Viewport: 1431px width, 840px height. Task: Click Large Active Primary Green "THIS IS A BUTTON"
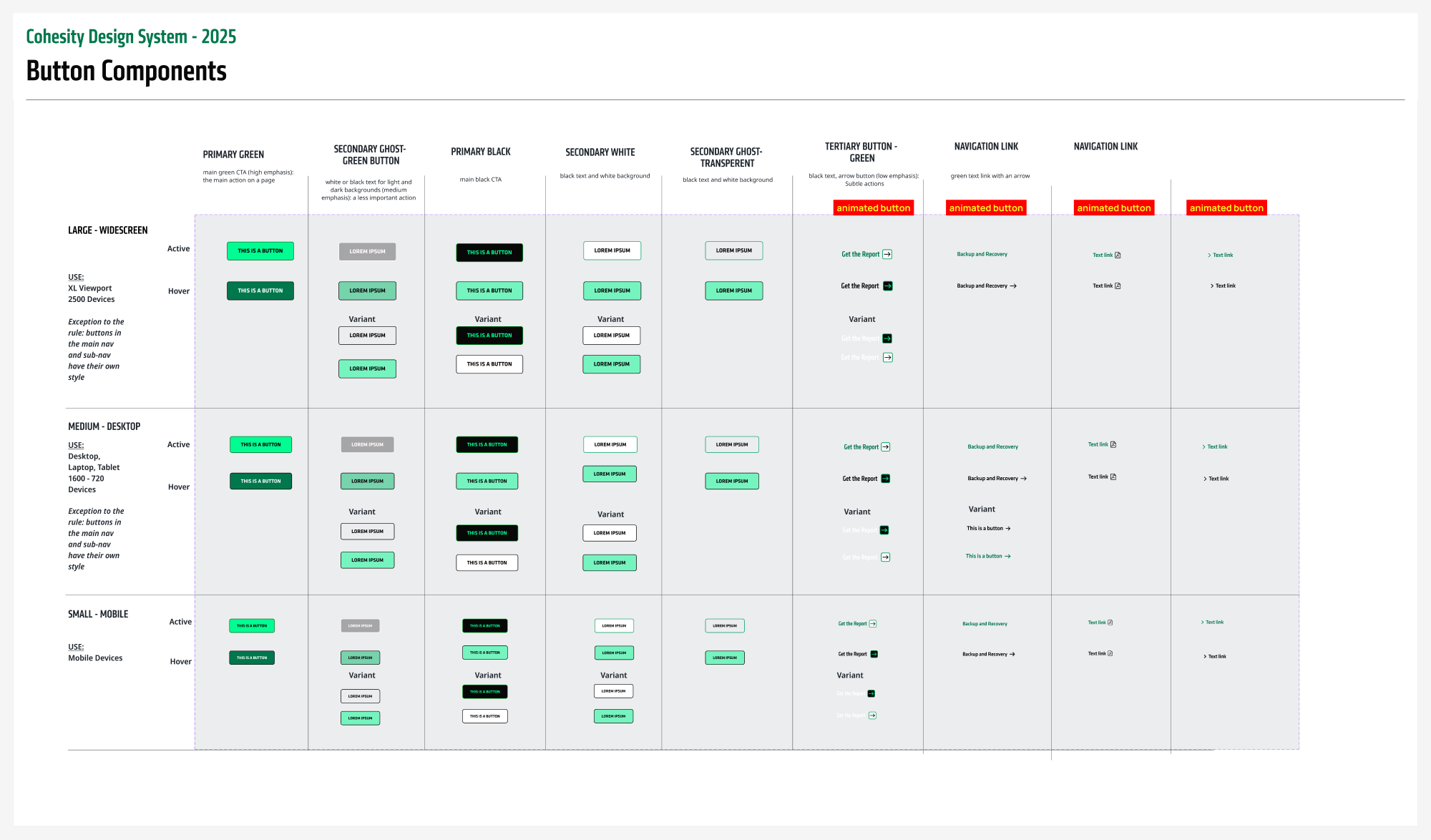point(260,251)
